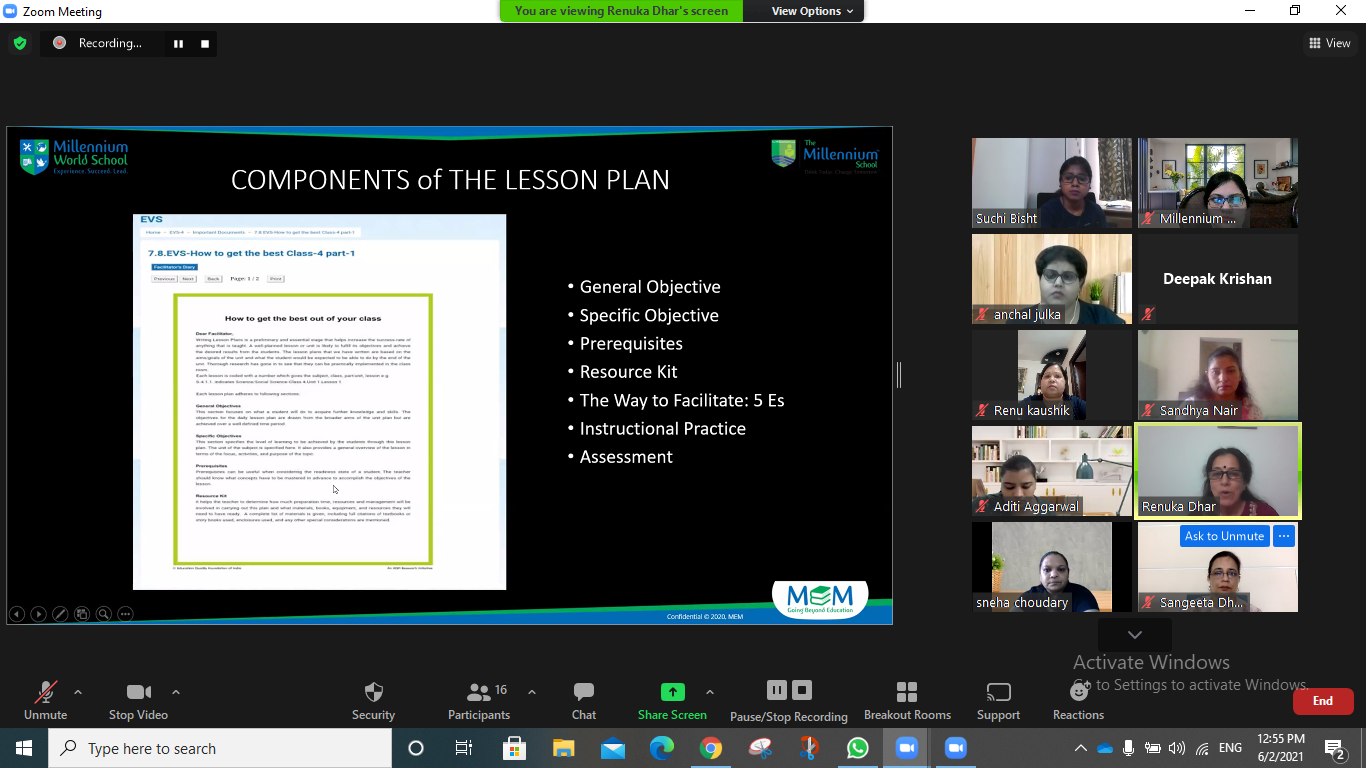Screen dimensions: 1366x768
Task: Open Cortana circle icon on taskbar
Action: 416,748
